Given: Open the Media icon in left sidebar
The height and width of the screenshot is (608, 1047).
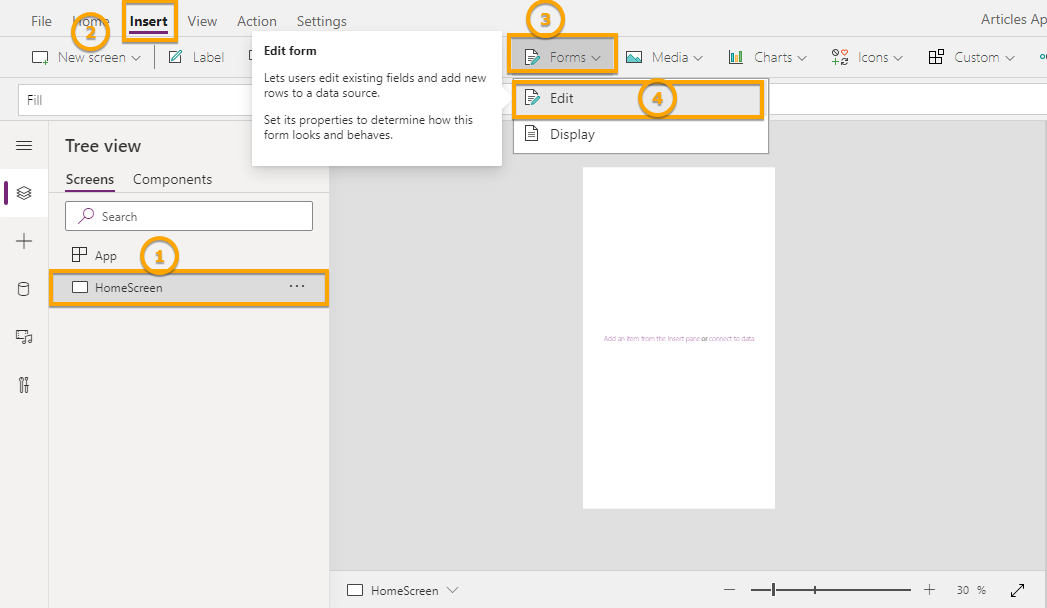Looking at the screenshot, I should click(x=24, y=337).
